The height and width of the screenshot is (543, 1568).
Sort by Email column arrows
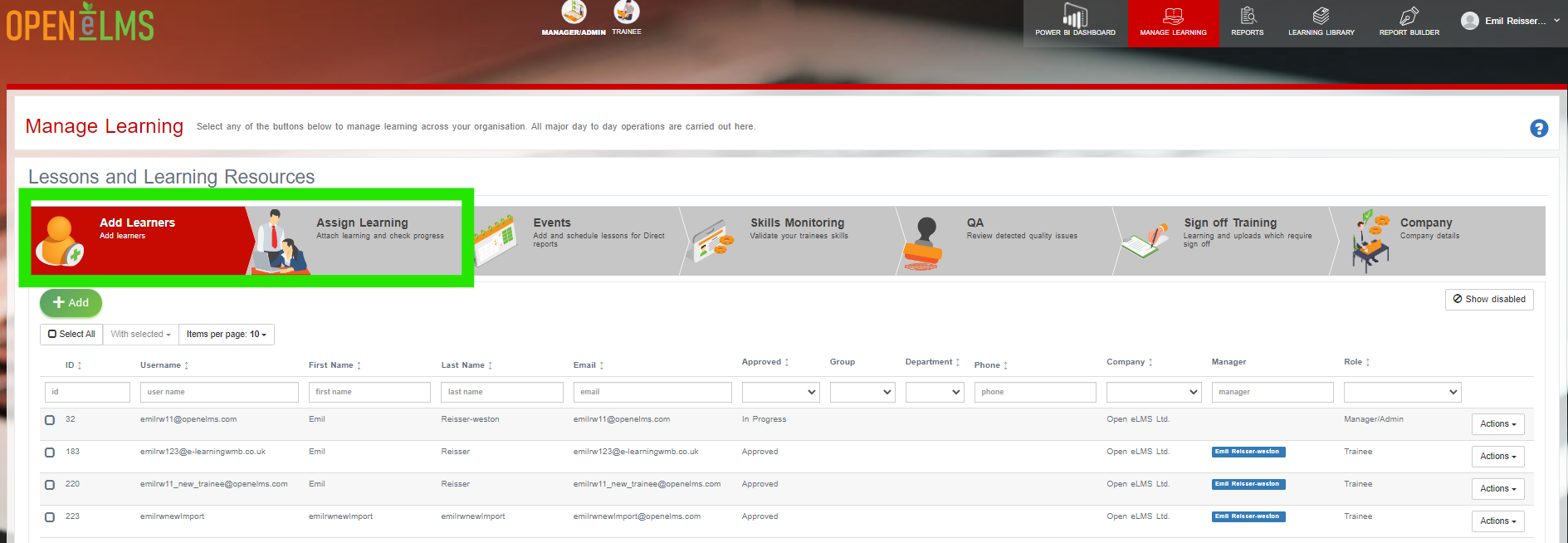[602, 365]
